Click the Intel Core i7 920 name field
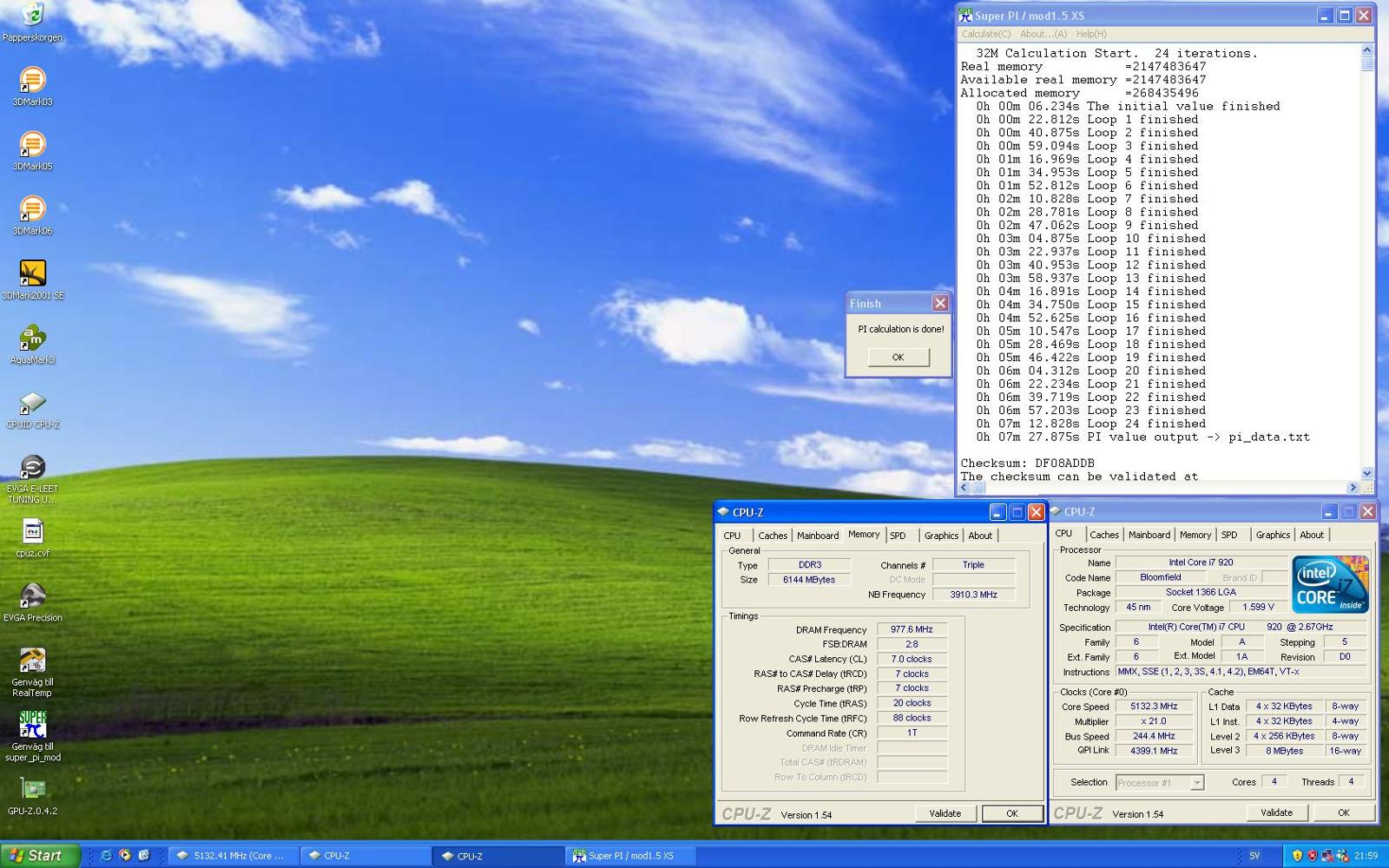1389x868 pixels. click(1201, 562)
